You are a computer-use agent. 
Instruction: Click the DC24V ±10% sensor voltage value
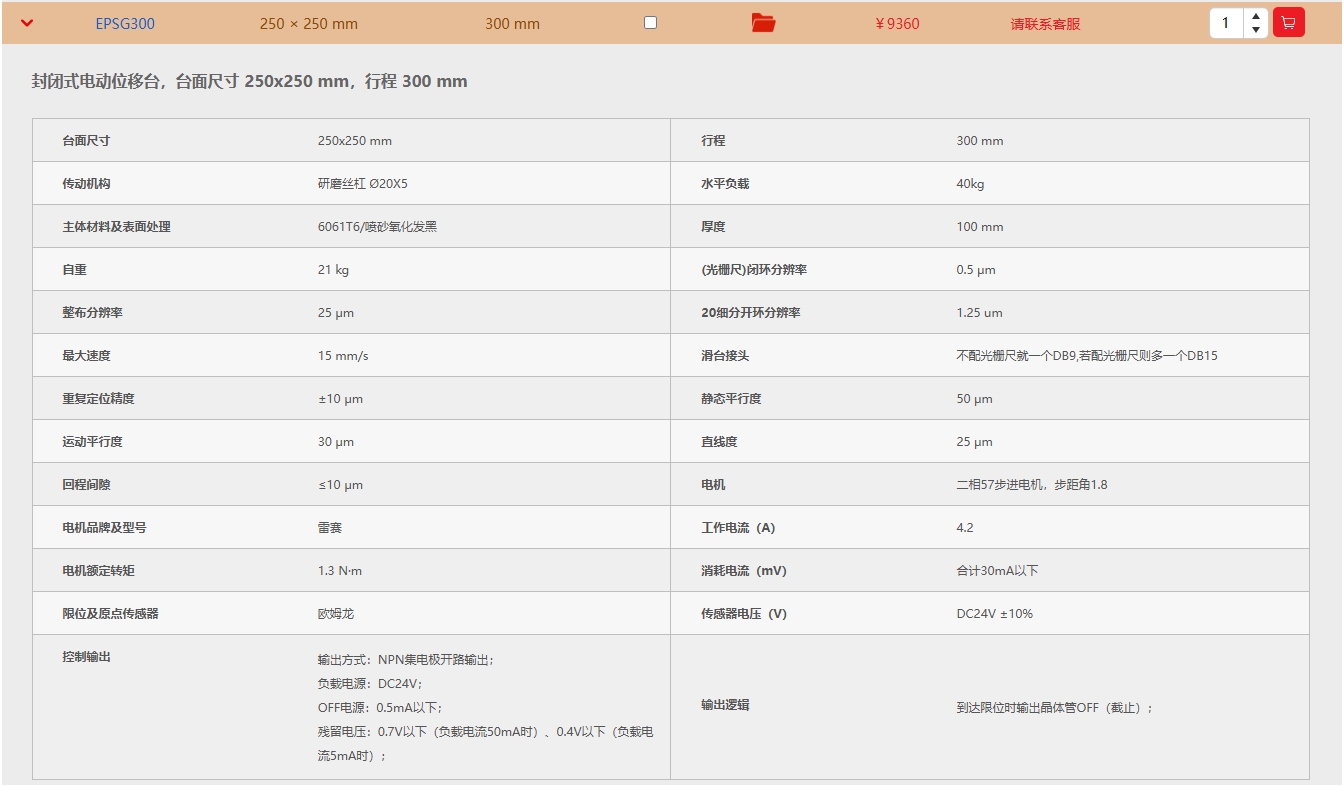[x=994, y=614]
